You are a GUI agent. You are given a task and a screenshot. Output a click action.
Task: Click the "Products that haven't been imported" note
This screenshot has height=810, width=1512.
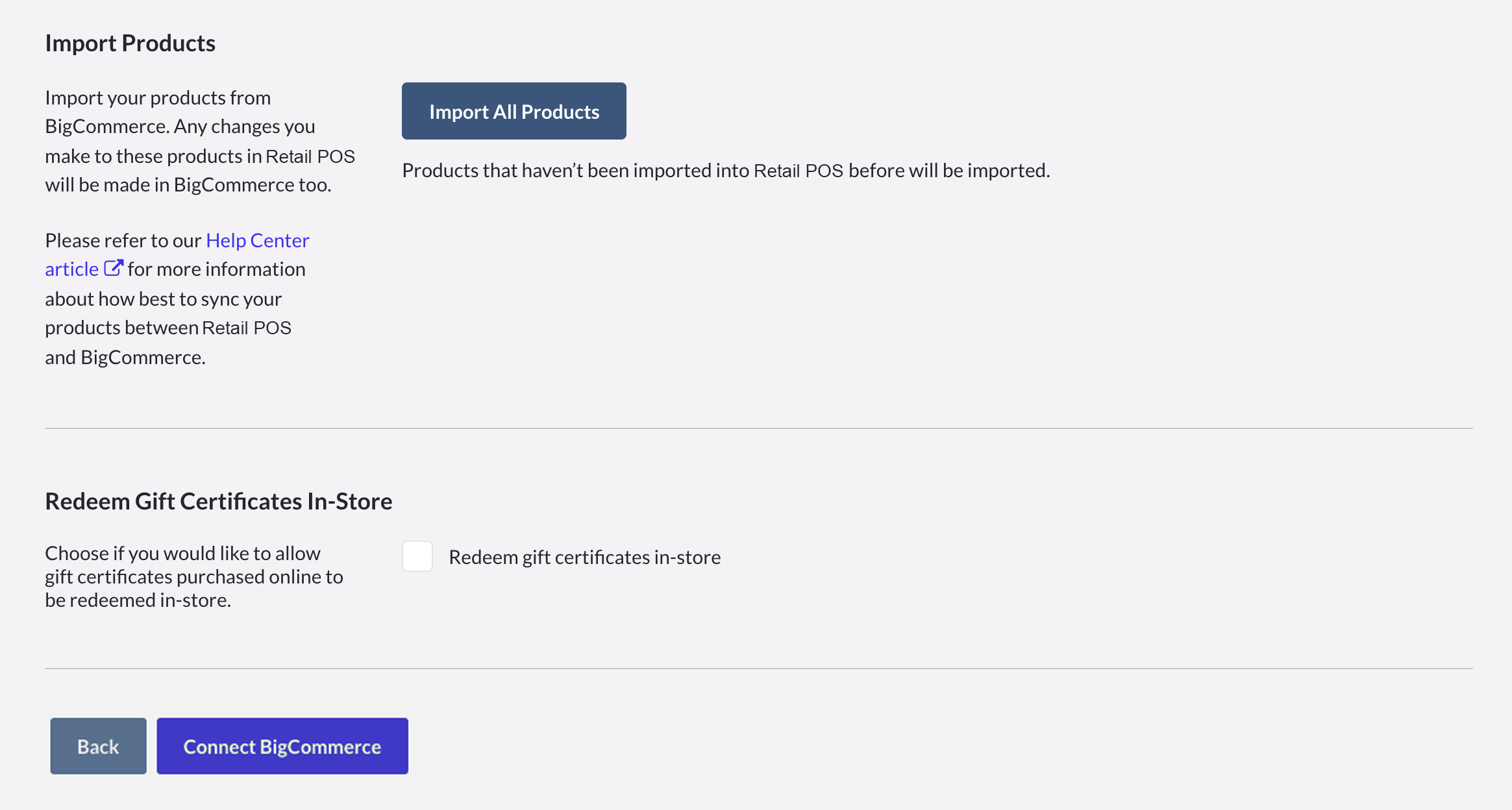pos(725,171)
